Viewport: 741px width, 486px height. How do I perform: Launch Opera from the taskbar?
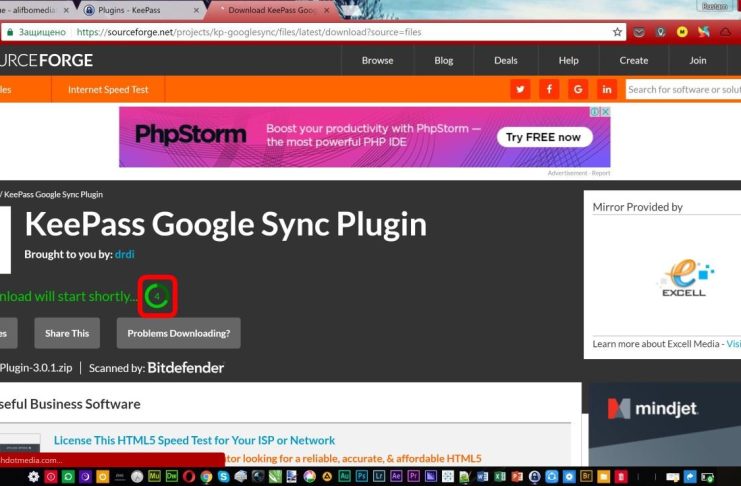pos(189,477)
